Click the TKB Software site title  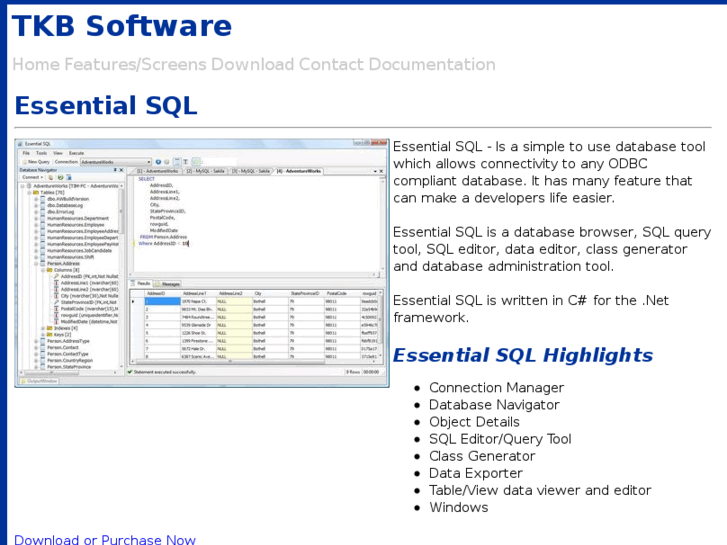point(121,26)
